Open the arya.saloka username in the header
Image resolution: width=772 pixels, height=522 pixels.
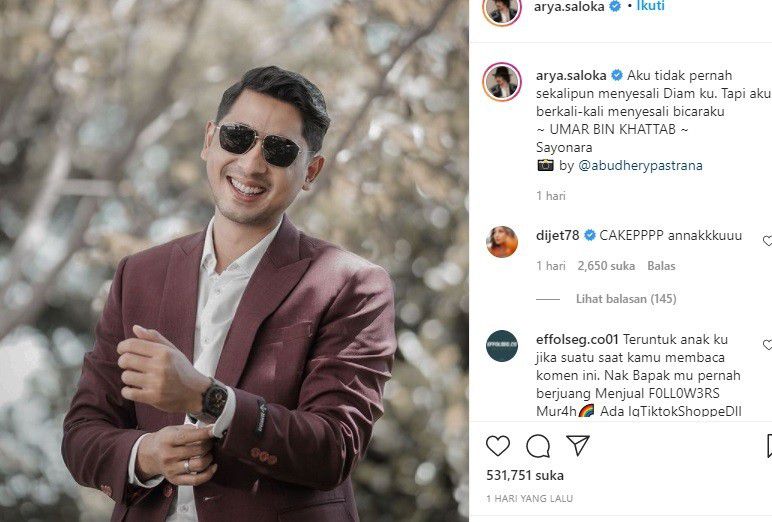569,6
